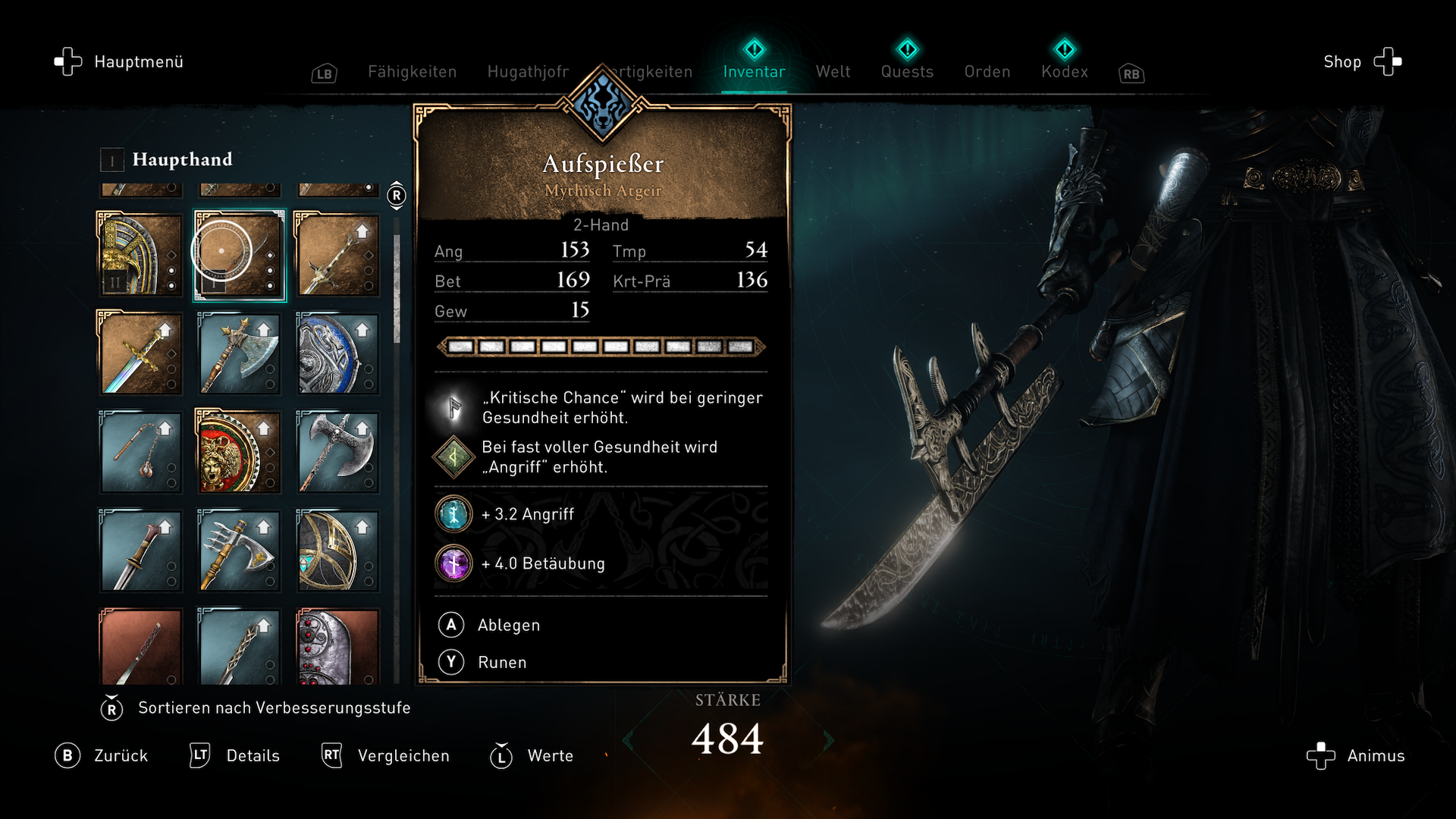The width and height of the screenshot is (1456, 819).
Task: Click the weapon upgrade level bar
Action: point(601,347)
